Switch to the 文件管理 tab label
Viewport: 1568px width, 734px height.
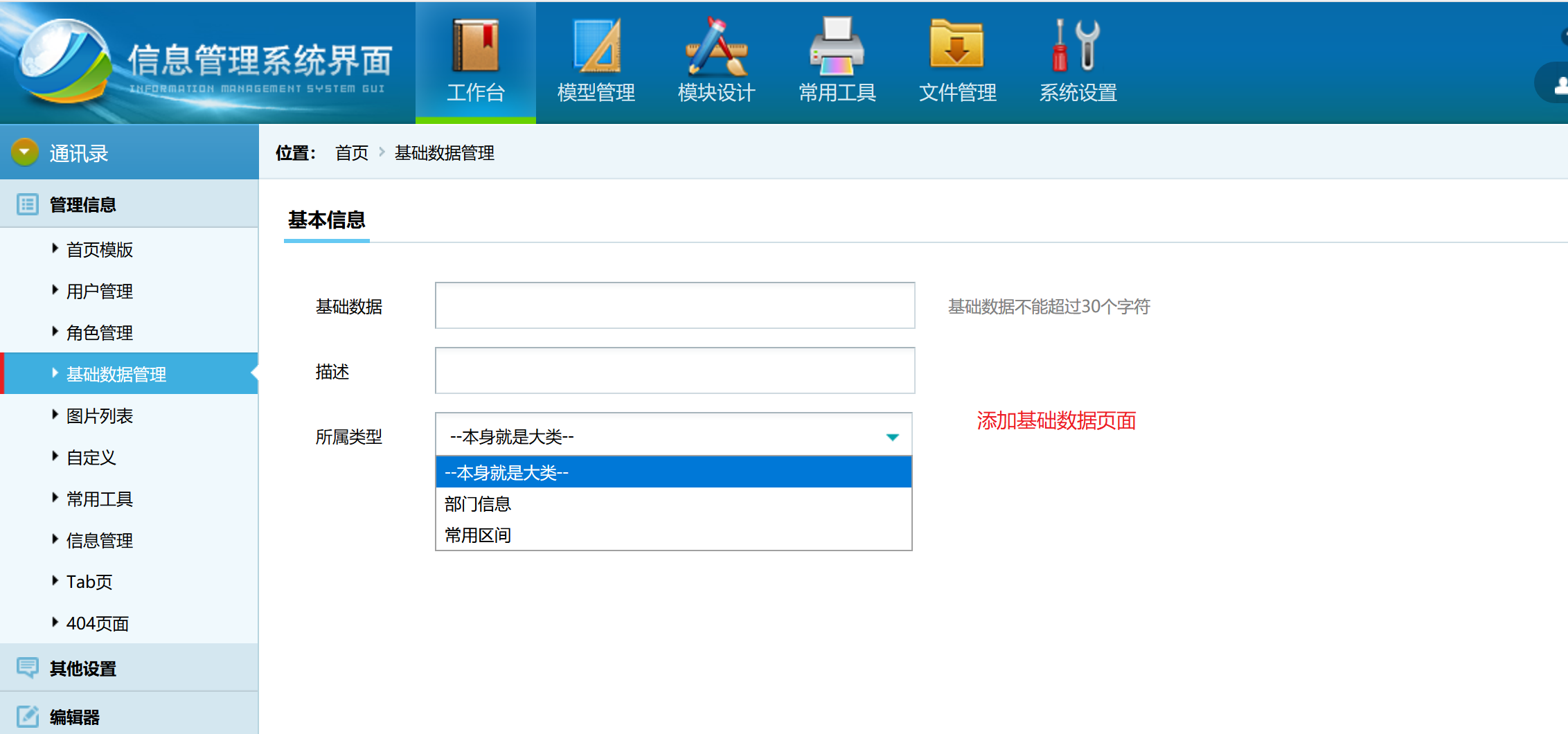click(958, 92)
